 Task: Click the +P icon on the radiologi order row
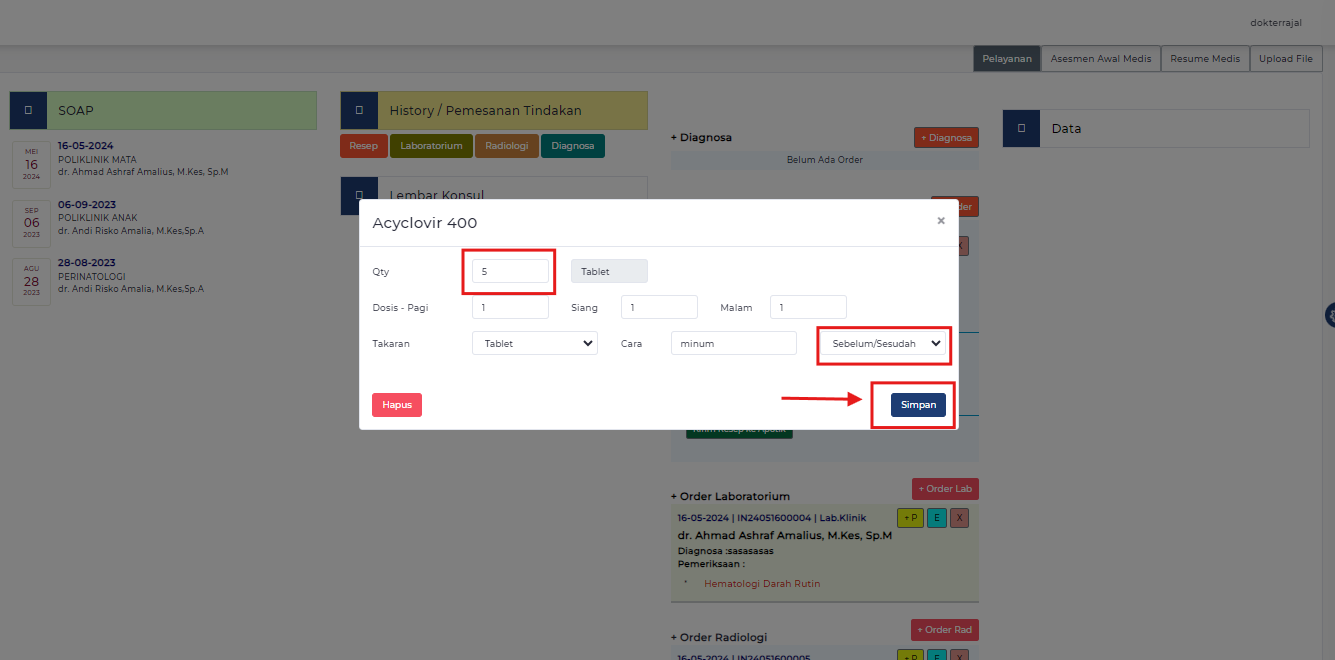tap(910, 656)
